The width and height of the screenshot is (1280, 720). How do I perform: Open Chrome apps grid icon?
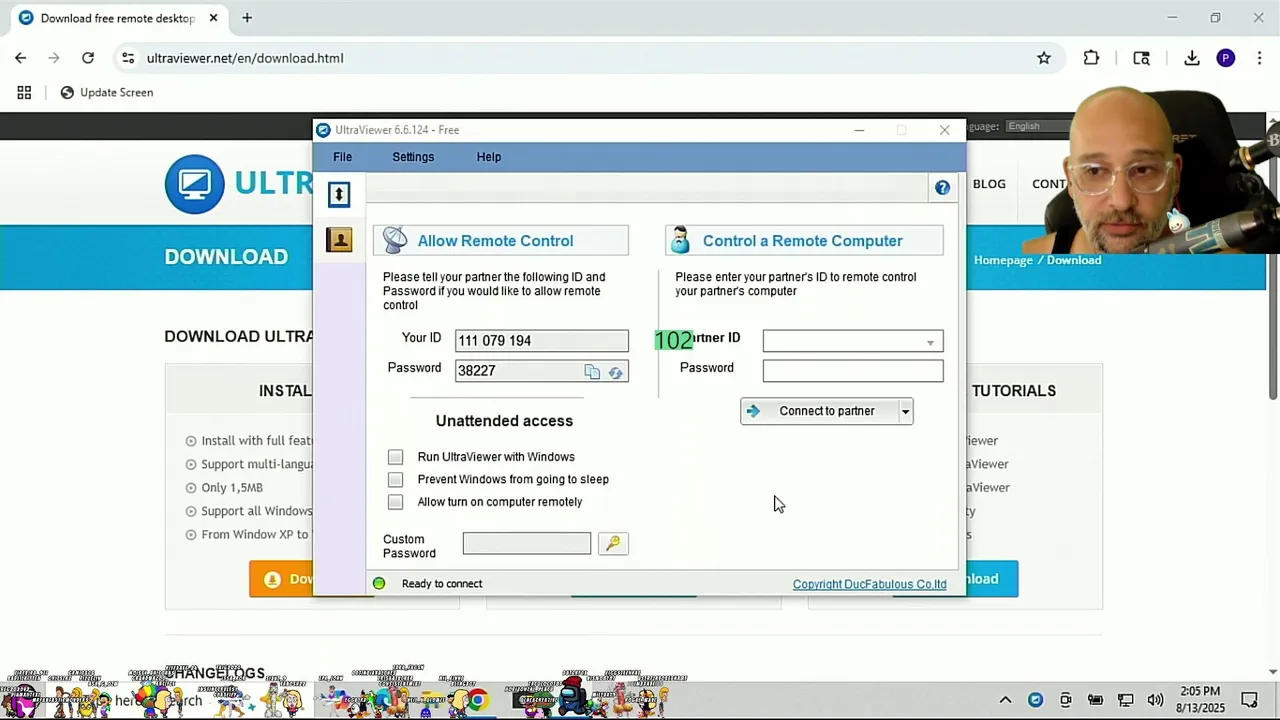pyautogui.click(x=24, y=92)
